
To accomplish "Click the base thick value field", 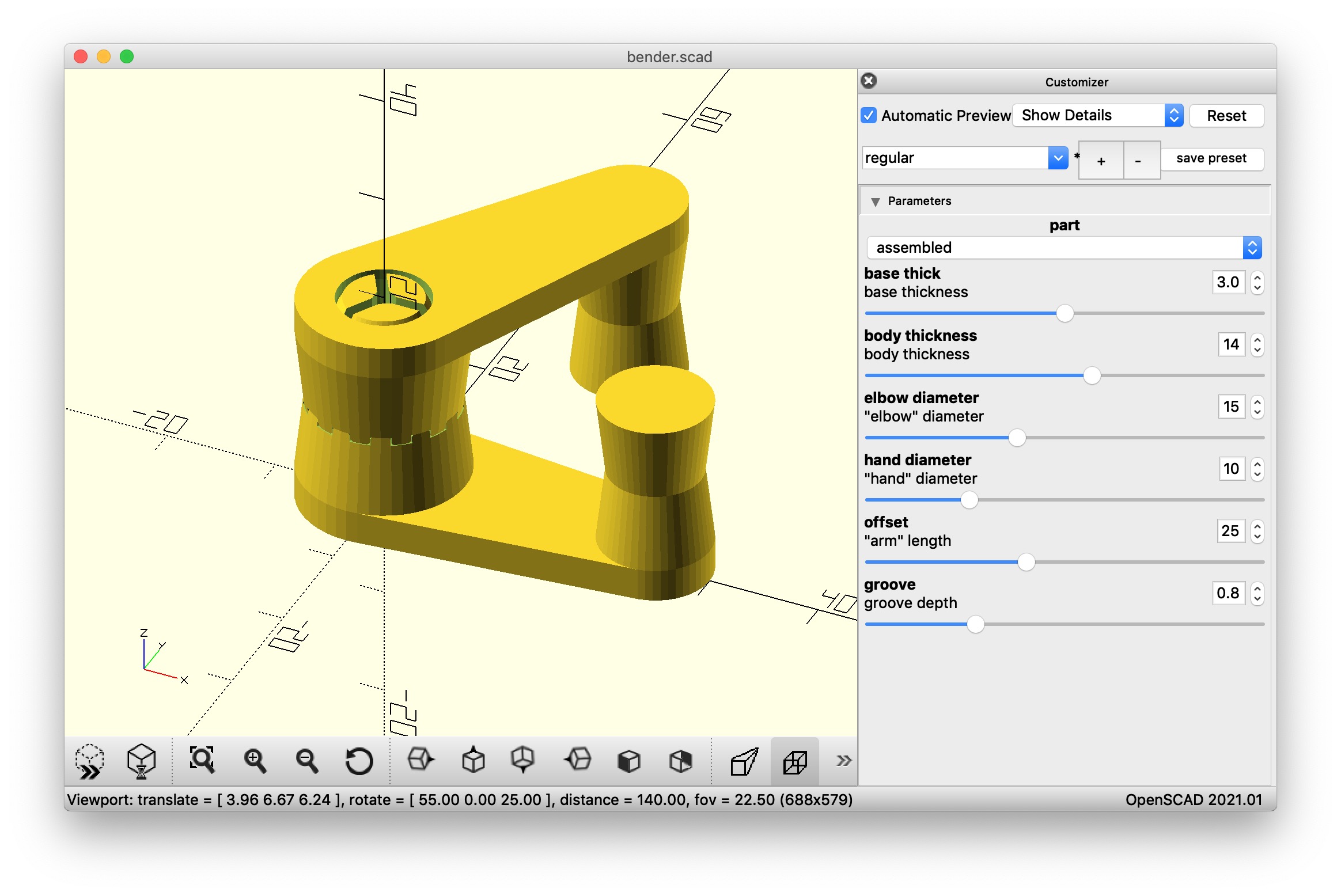I will [x=1228, y=282].
